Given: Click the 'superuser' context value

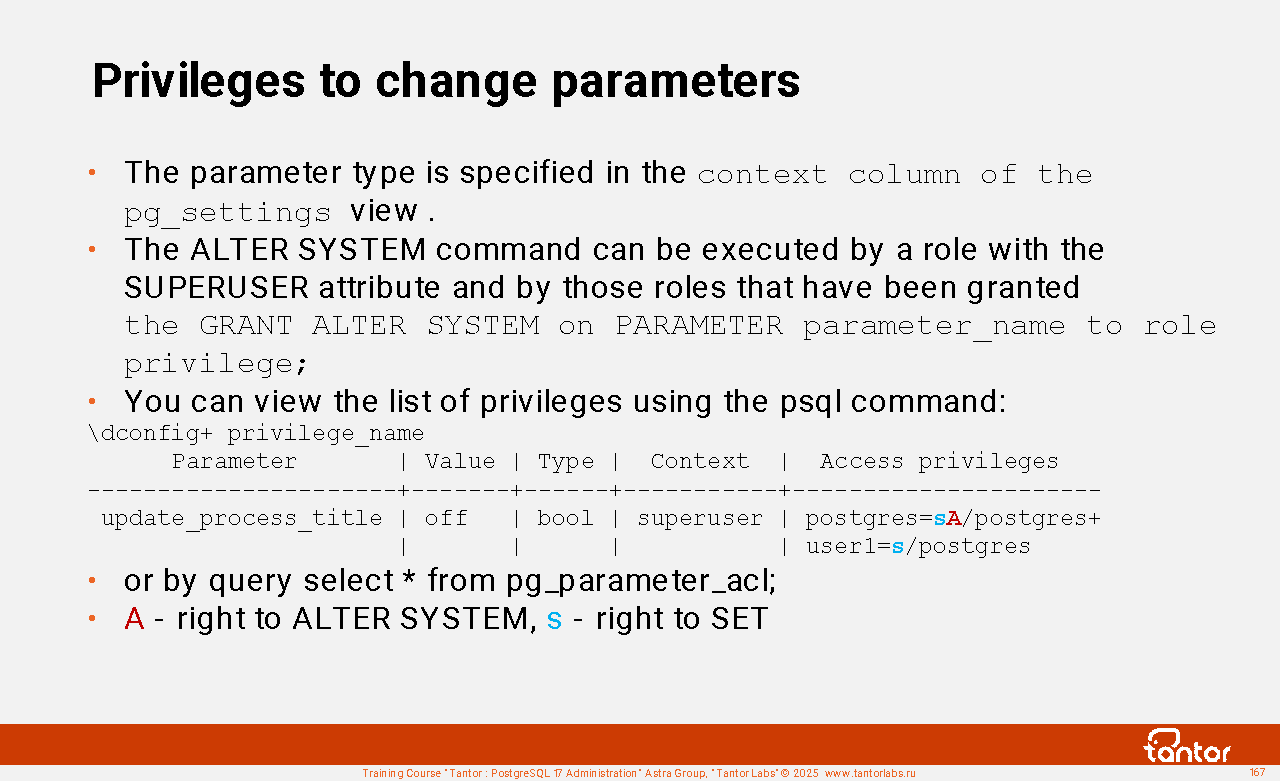Looking at the screenshot, I should click(699, 518).
